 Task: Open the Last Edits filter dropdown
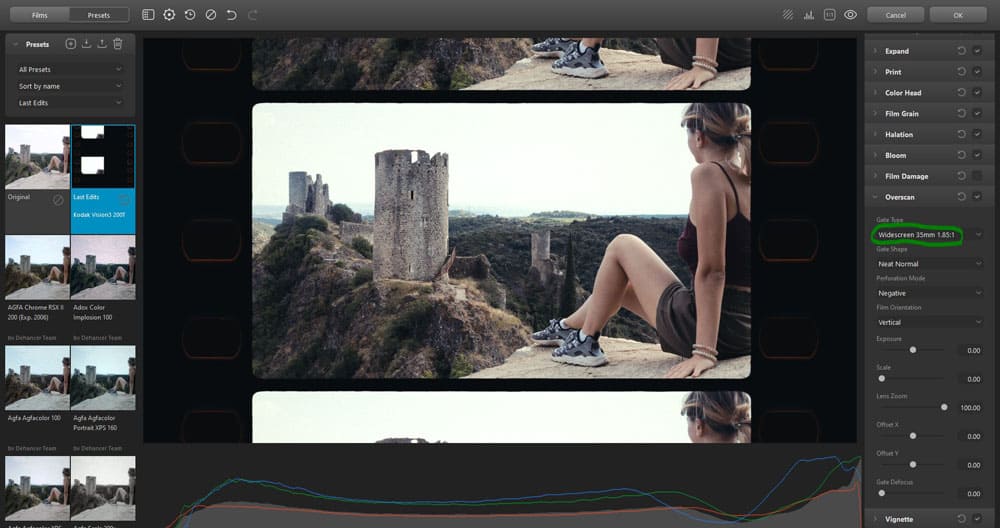70,103
